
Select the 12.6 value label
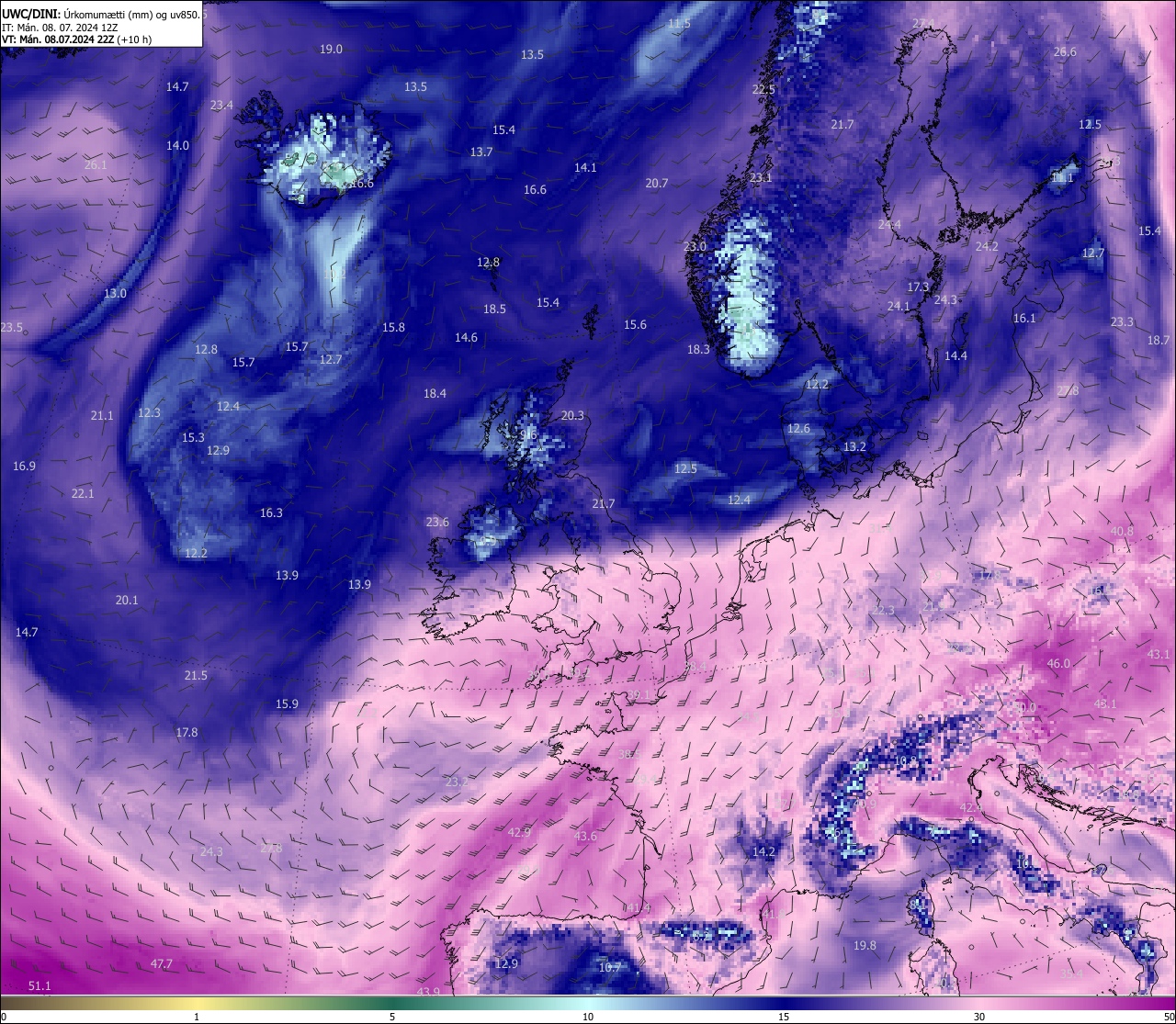pos(799,428)
